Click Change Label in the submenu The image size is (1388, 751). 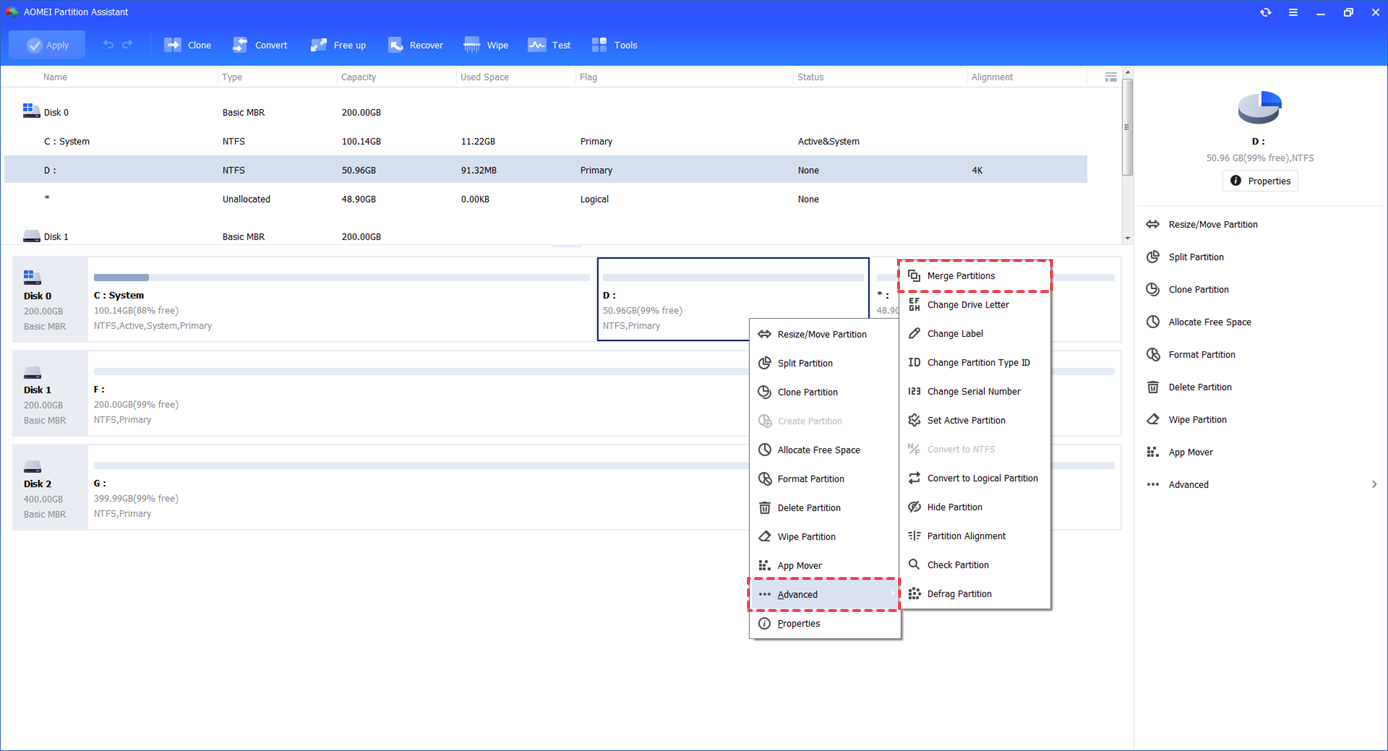(975, 334)
